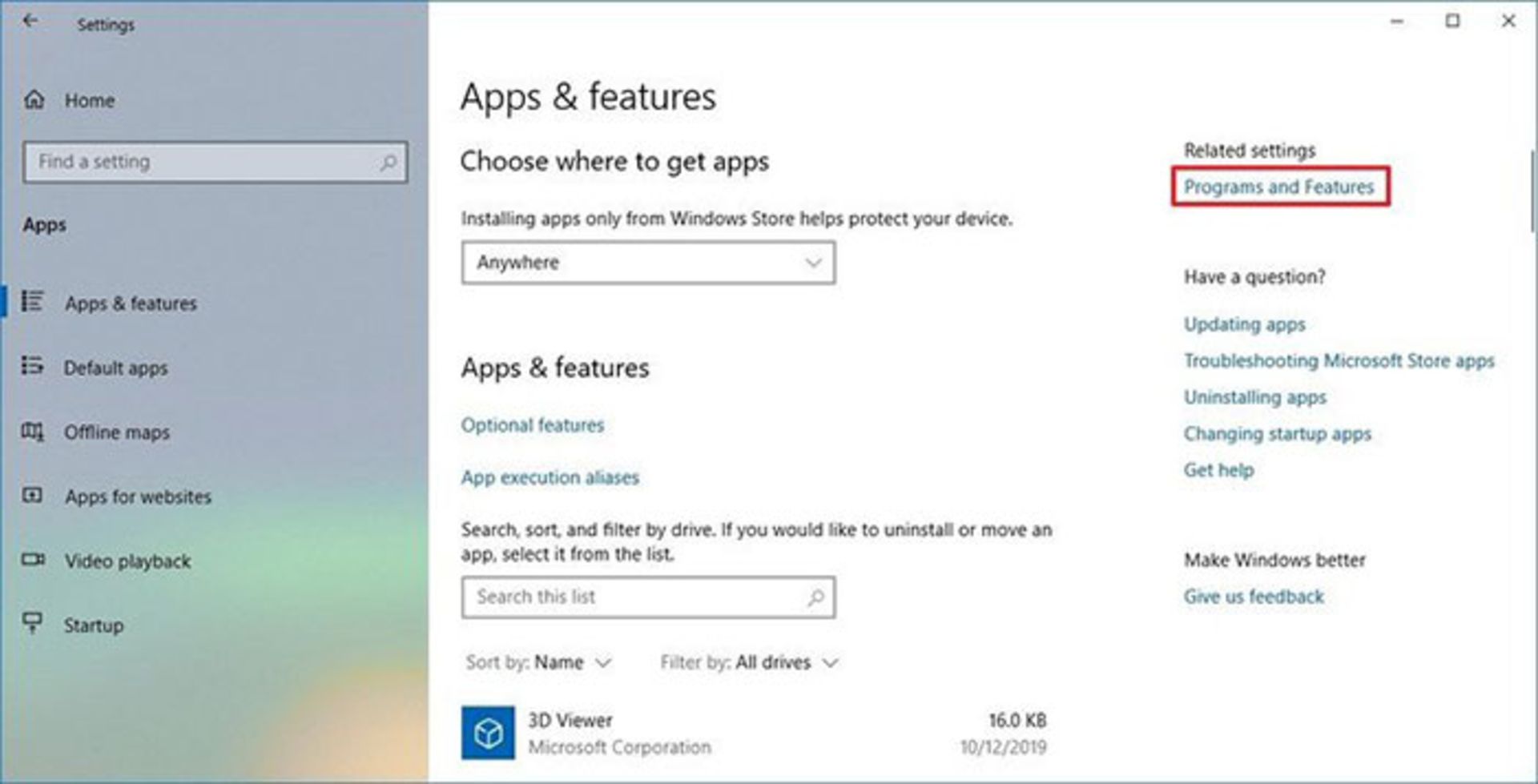Select the Startup sidebar icon

pyautogui.click(x=32, y=623)
